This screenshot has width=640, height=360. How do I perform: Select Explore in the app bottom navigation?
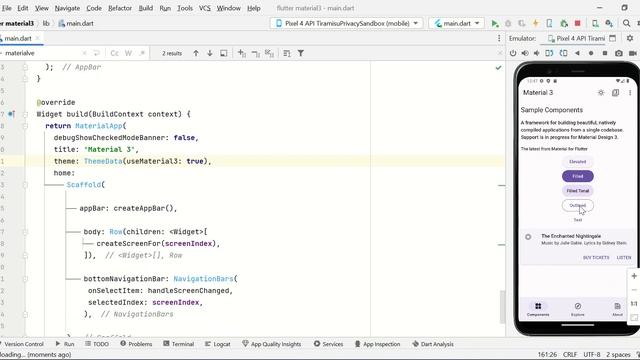[x=578, y=309]
